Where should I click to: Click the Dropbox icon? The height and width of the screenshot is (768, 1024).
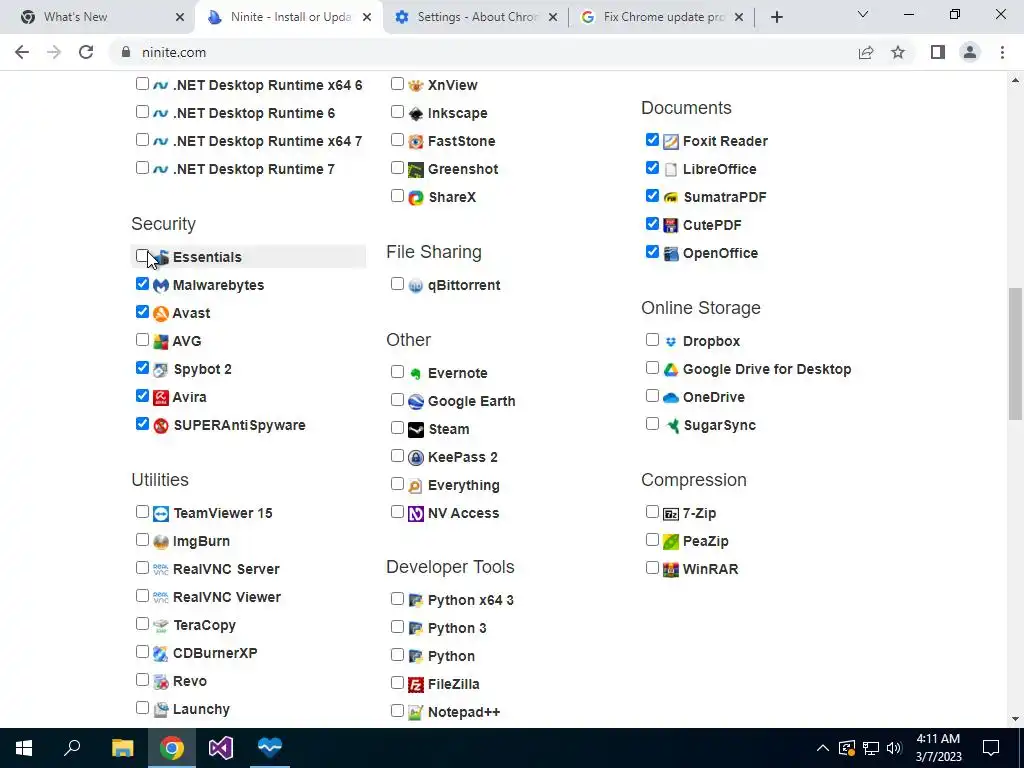pos(671,342)
